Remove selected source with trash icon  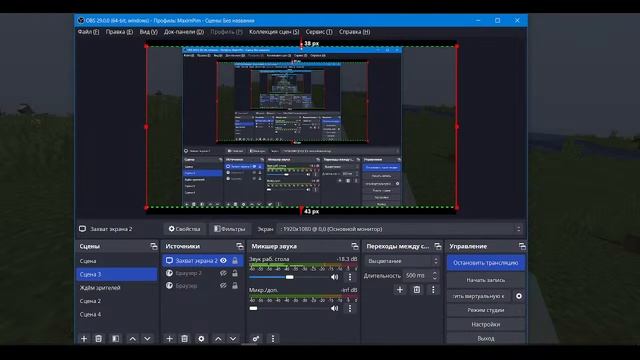(x=184, y=339)
